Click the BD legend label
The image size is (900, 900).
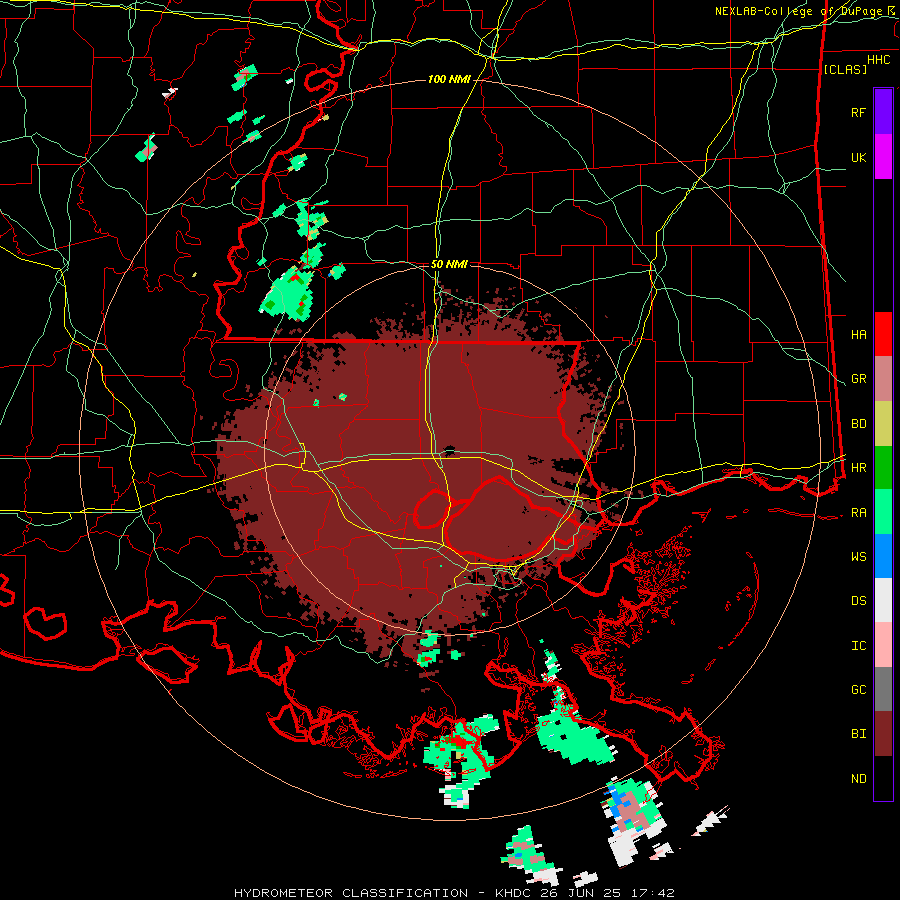[x=858, y=424]
